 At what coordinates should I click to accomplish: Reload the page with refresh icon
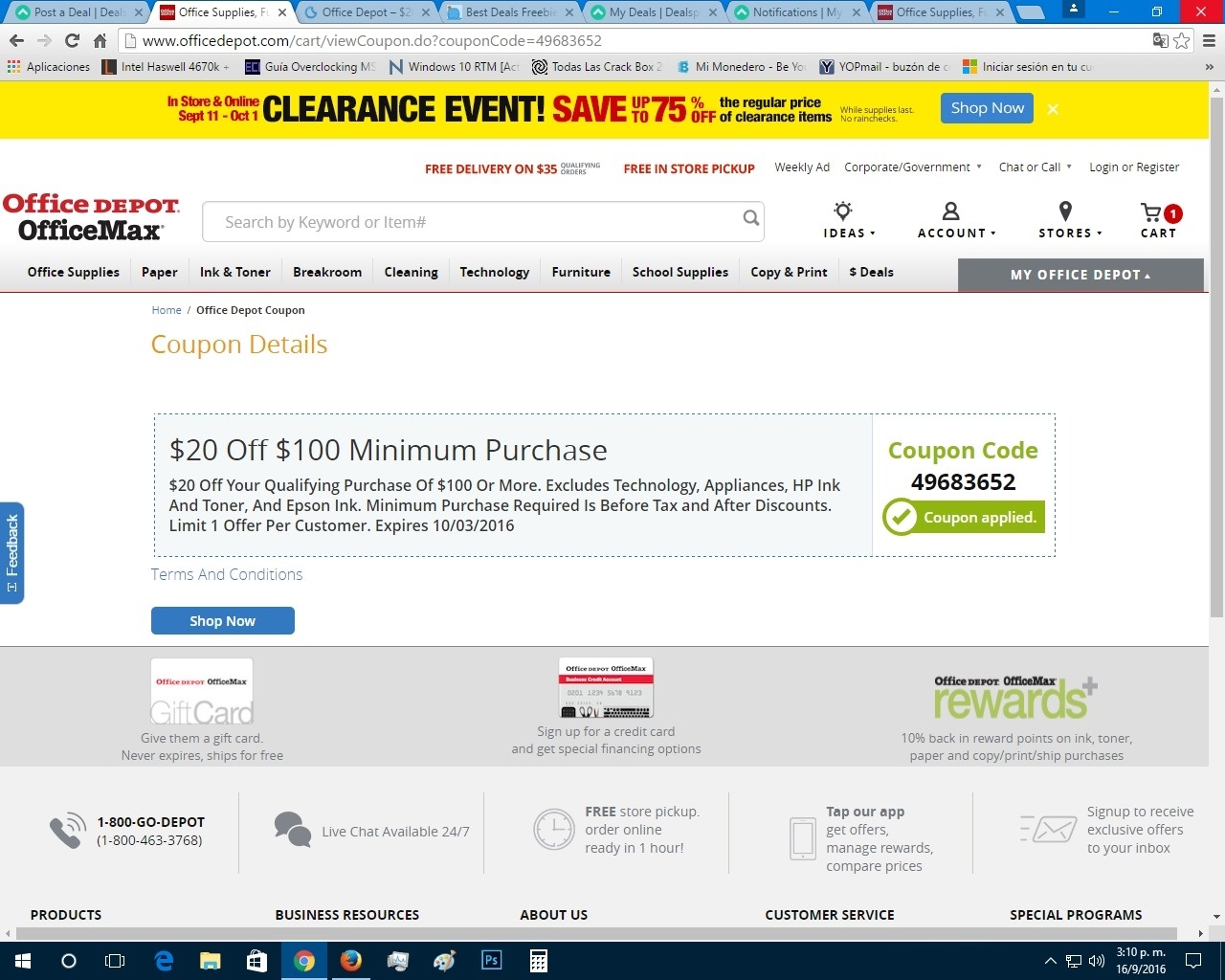point(72,40)
